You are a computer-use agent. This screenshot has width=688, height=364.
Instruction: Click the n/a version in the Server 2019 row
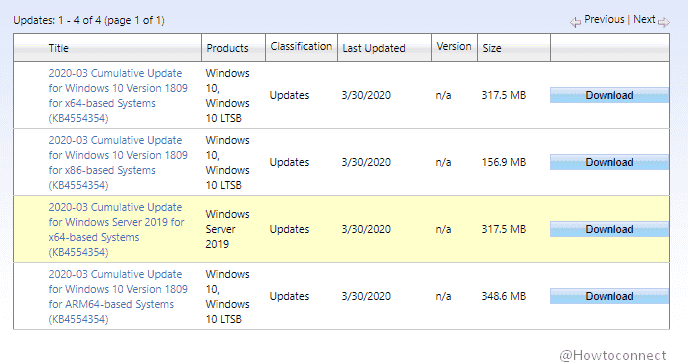click(x=443, y=229)
